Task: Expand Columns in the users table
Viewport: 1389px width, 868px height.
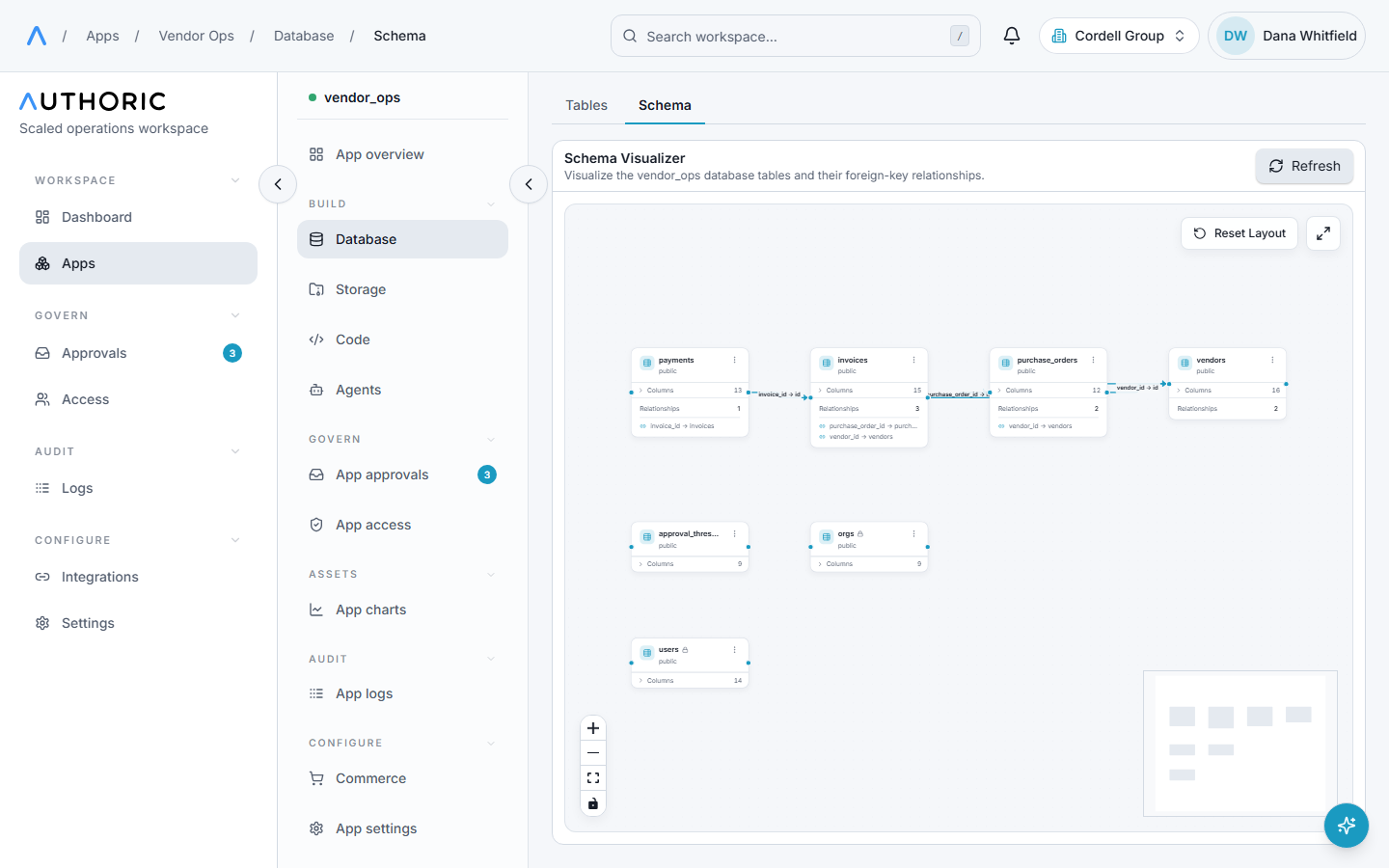Action: [690, 681]
